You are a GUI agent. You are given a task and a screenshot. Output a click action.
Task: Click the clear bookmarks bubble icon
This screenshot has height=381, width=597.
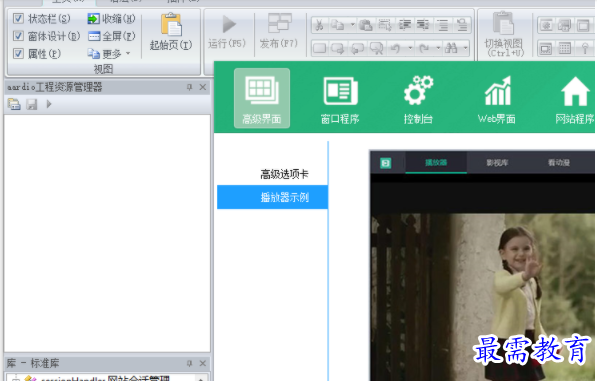(x=377, y=48)
